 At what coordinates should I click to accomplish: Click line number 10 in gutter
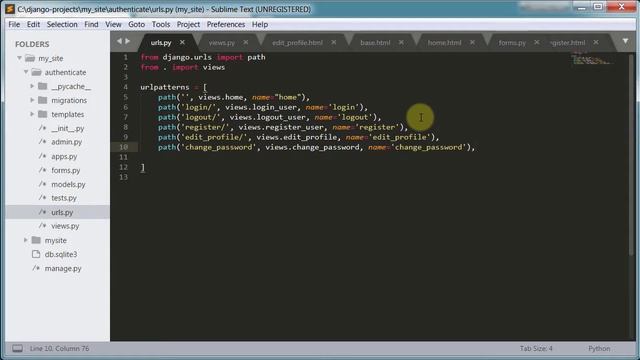[123, 147]
